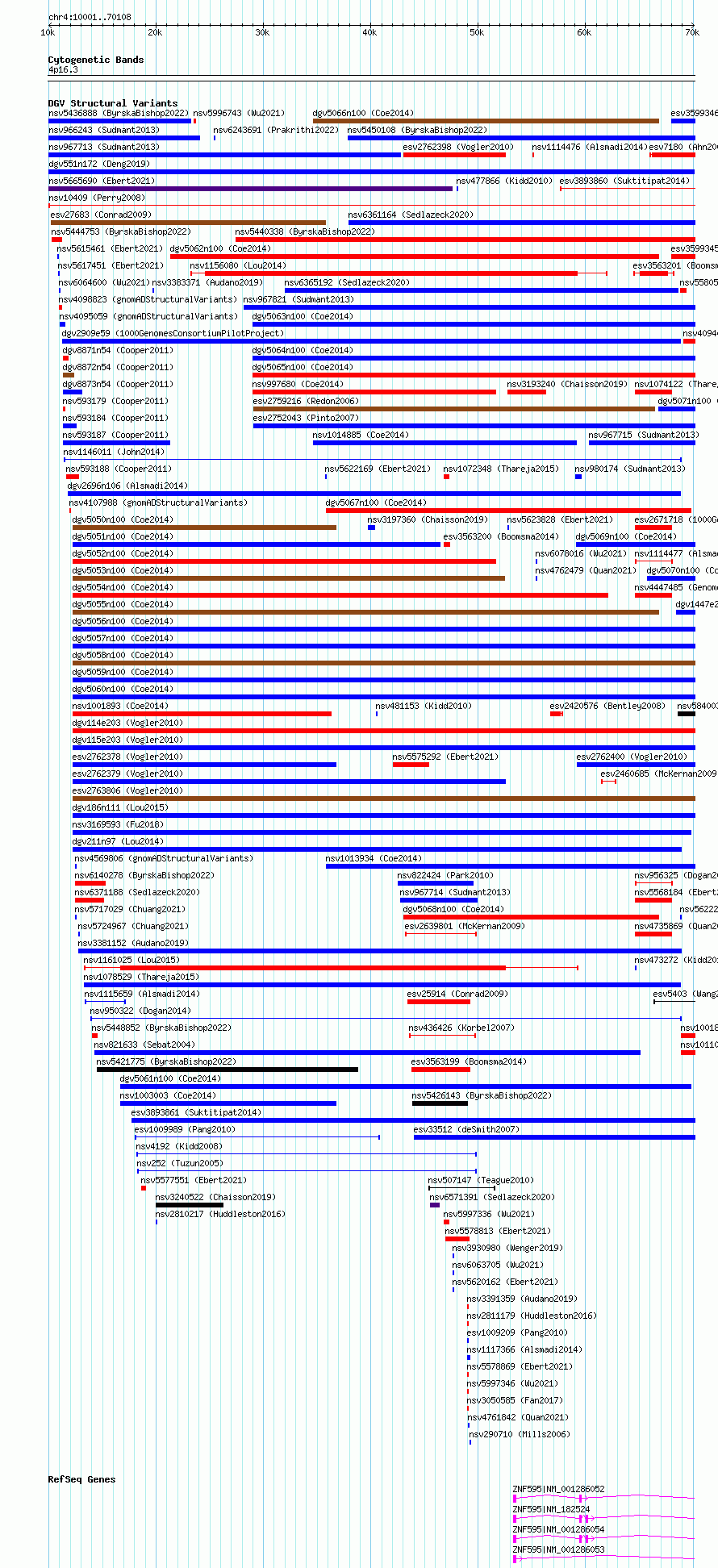Click nsv4098823 (gnomADStructuralVariants) label
Viewport: 718px width, 1568px height.
point(148,299)
